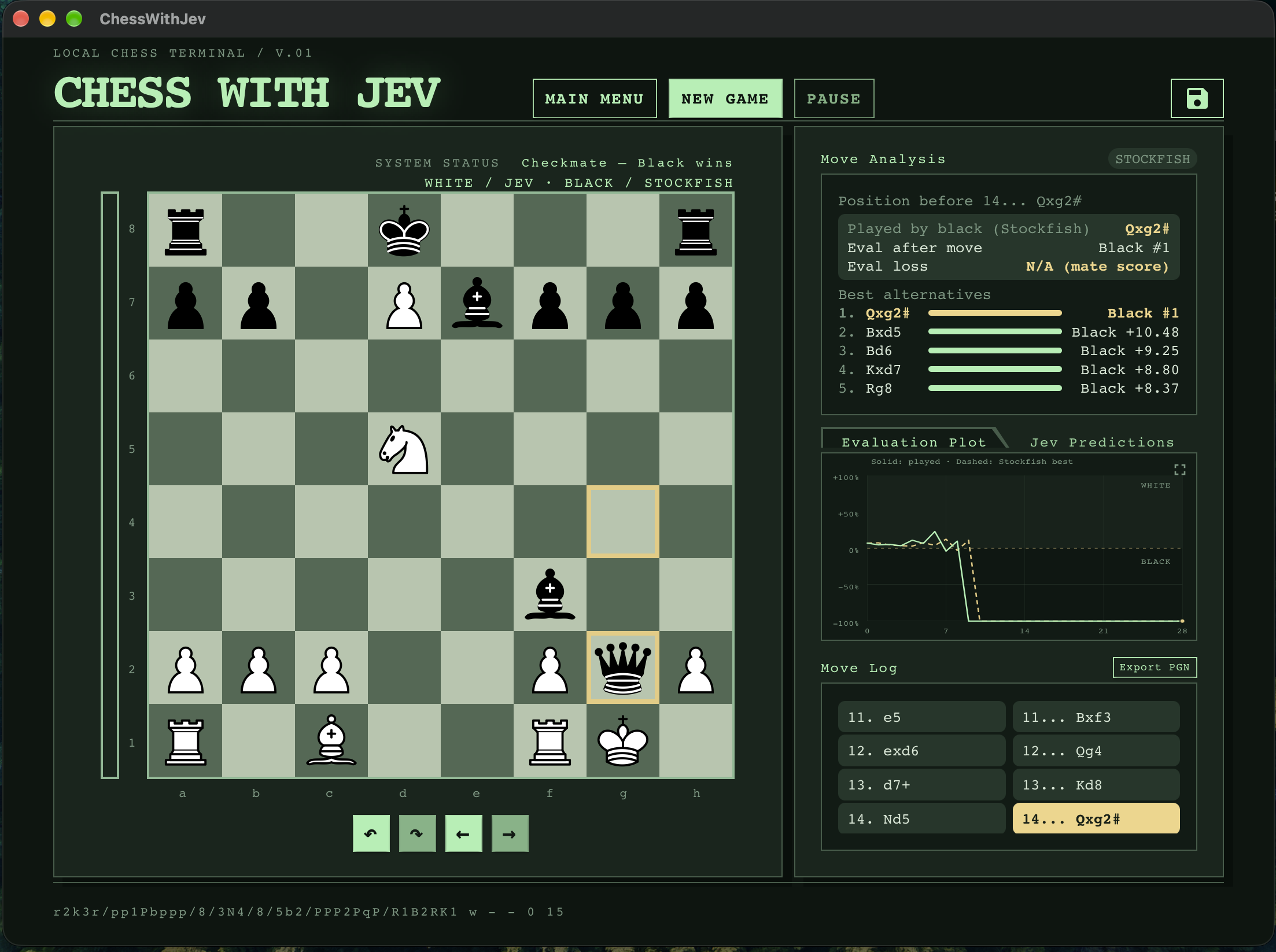Click alternative move Bd6 in analysis
Viewport: 1276px width, 952px height.
point(1008,350)
